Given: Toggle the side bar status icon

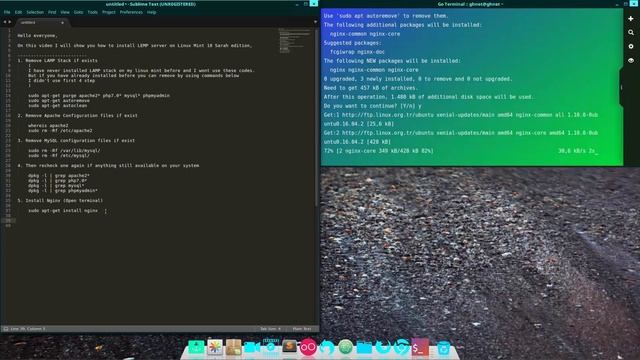Looking at the screenshot, I should coord(6,329).
